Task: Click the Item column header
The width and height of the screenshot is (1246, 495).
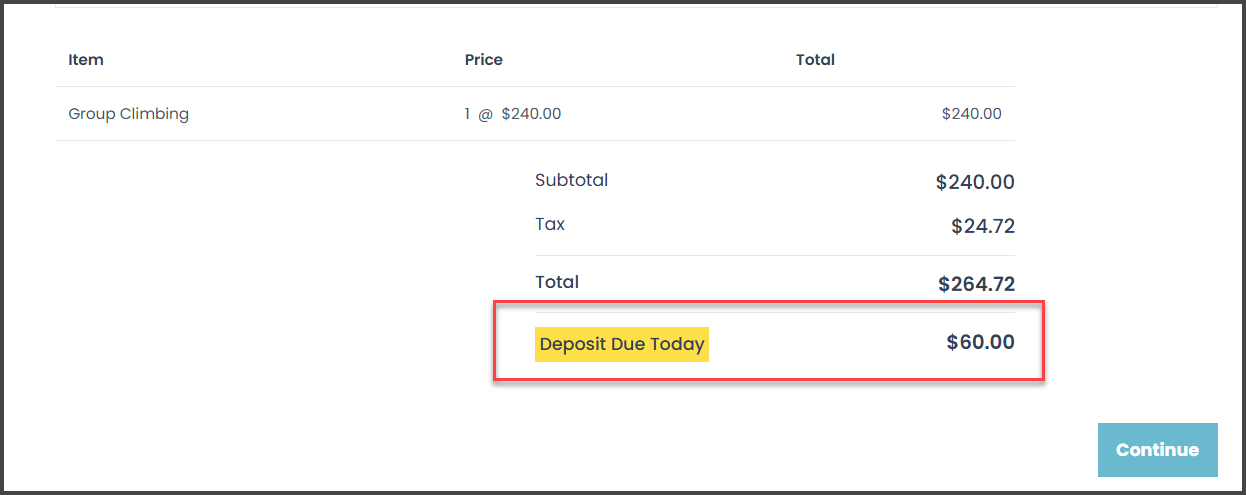Action: [x=86, y=60]
